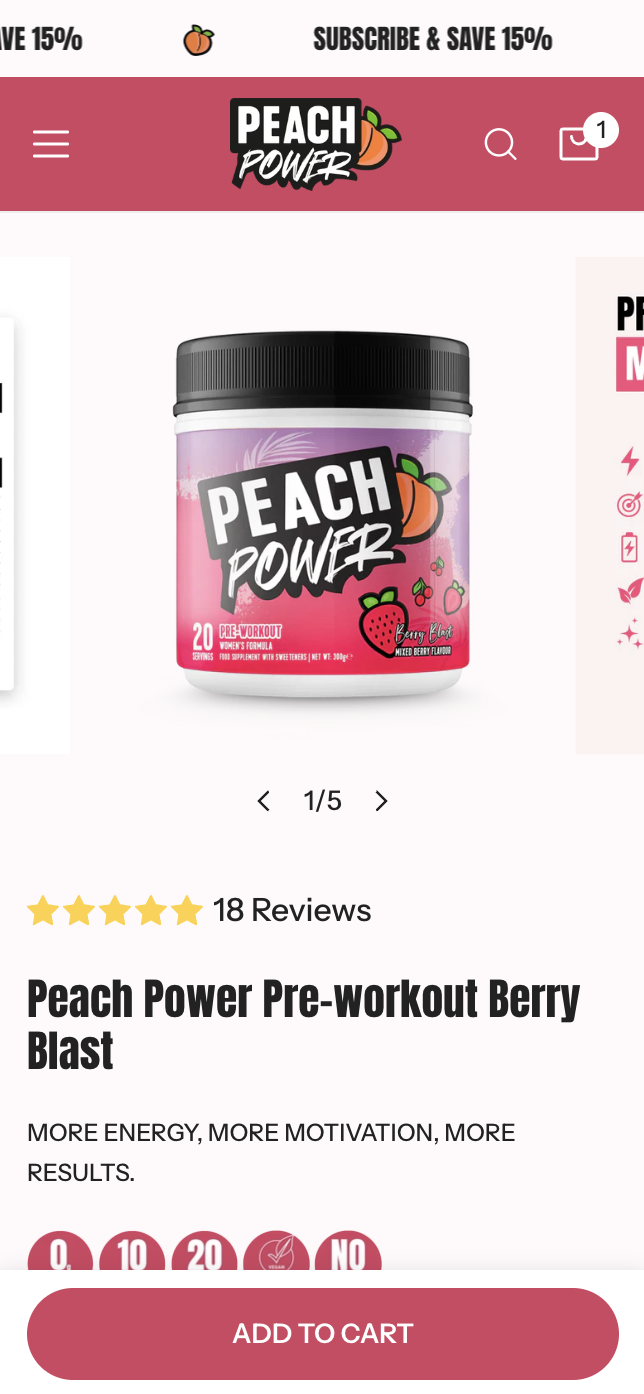Open the 18 Reviews link
Viewport: 644px width, 1394px height.
point(292,911)
